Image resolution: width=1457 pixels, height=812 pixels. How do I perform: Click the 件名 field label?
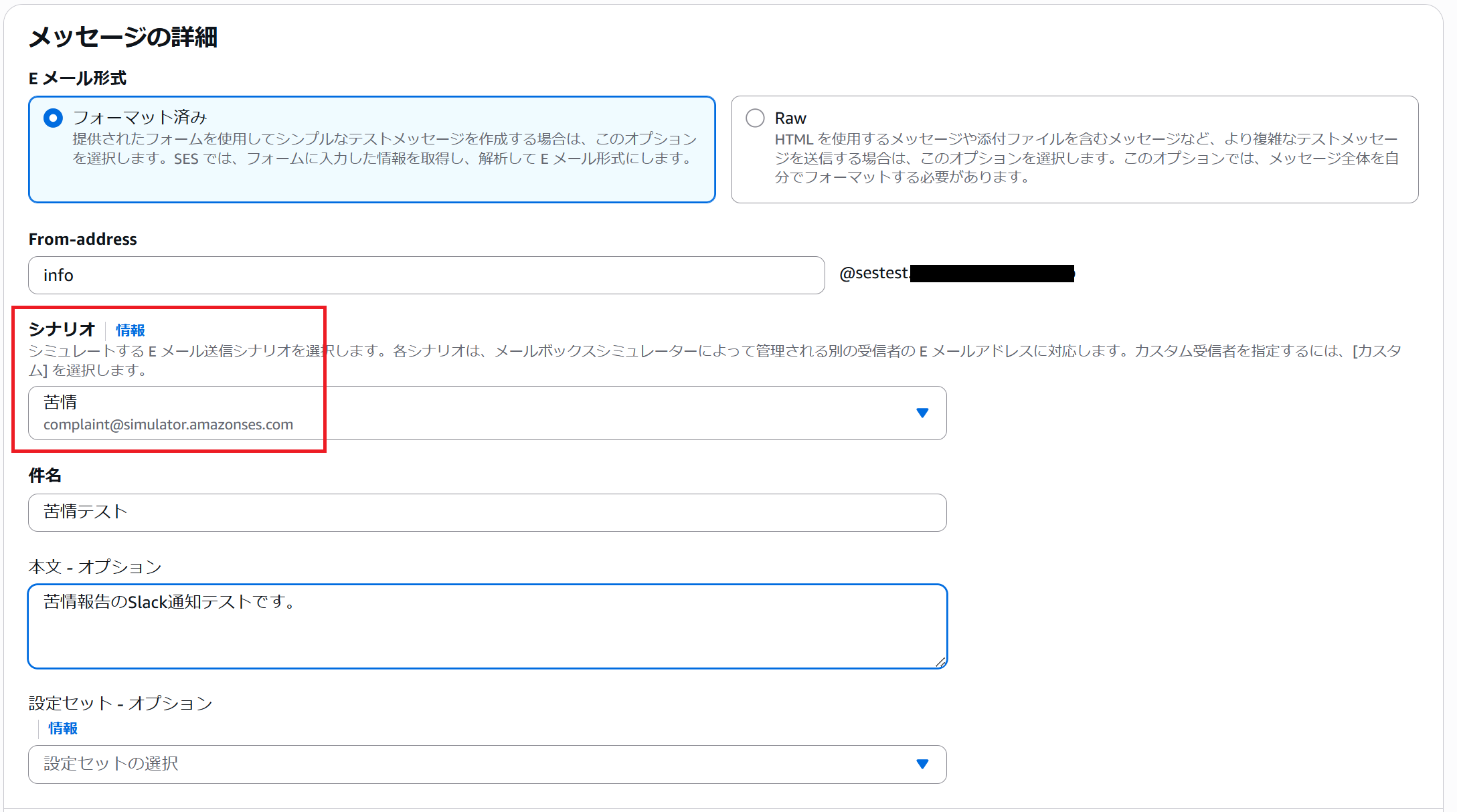coord(45,476)
